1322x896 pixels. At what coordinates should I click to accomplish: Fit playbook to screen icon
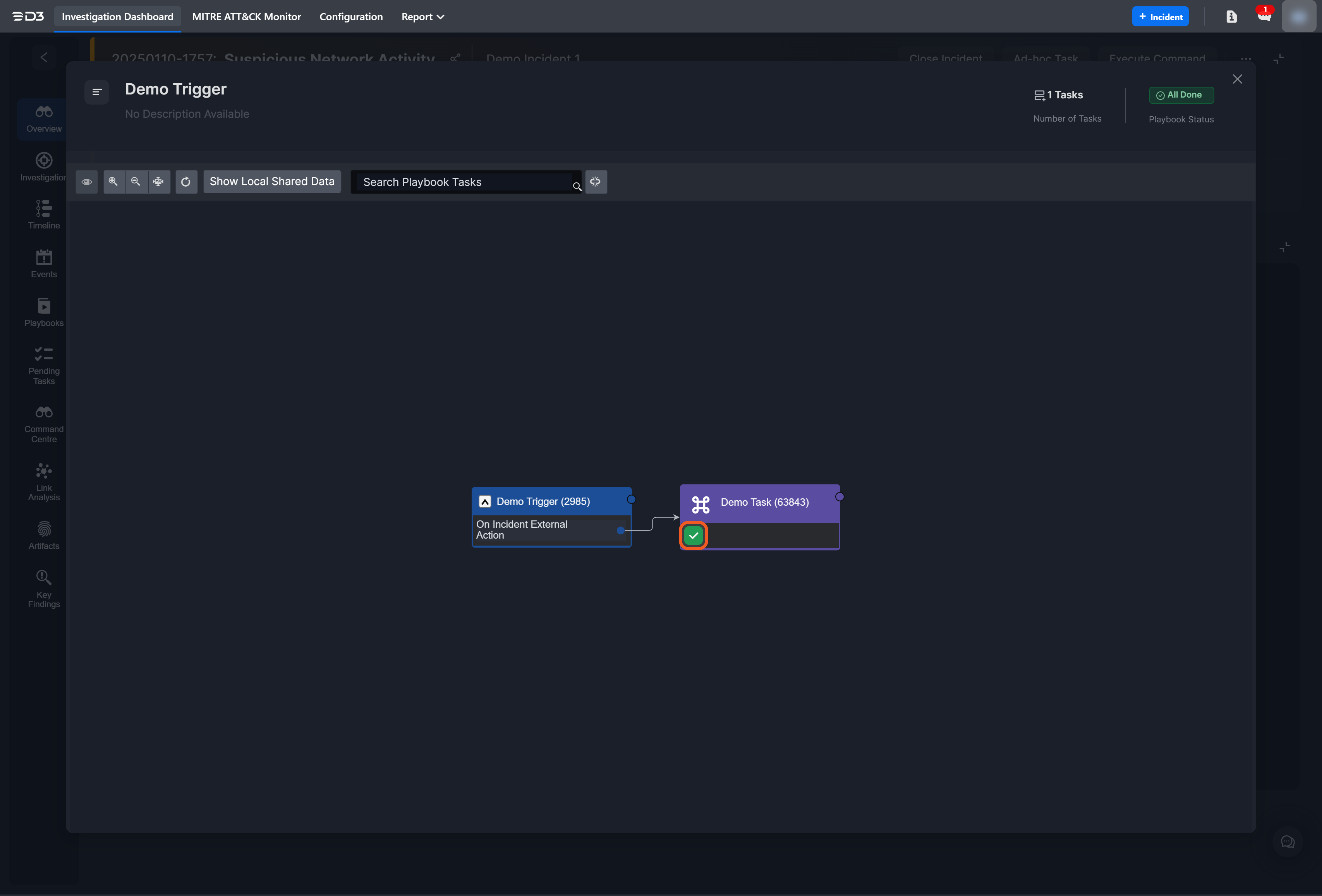[158, 182]
